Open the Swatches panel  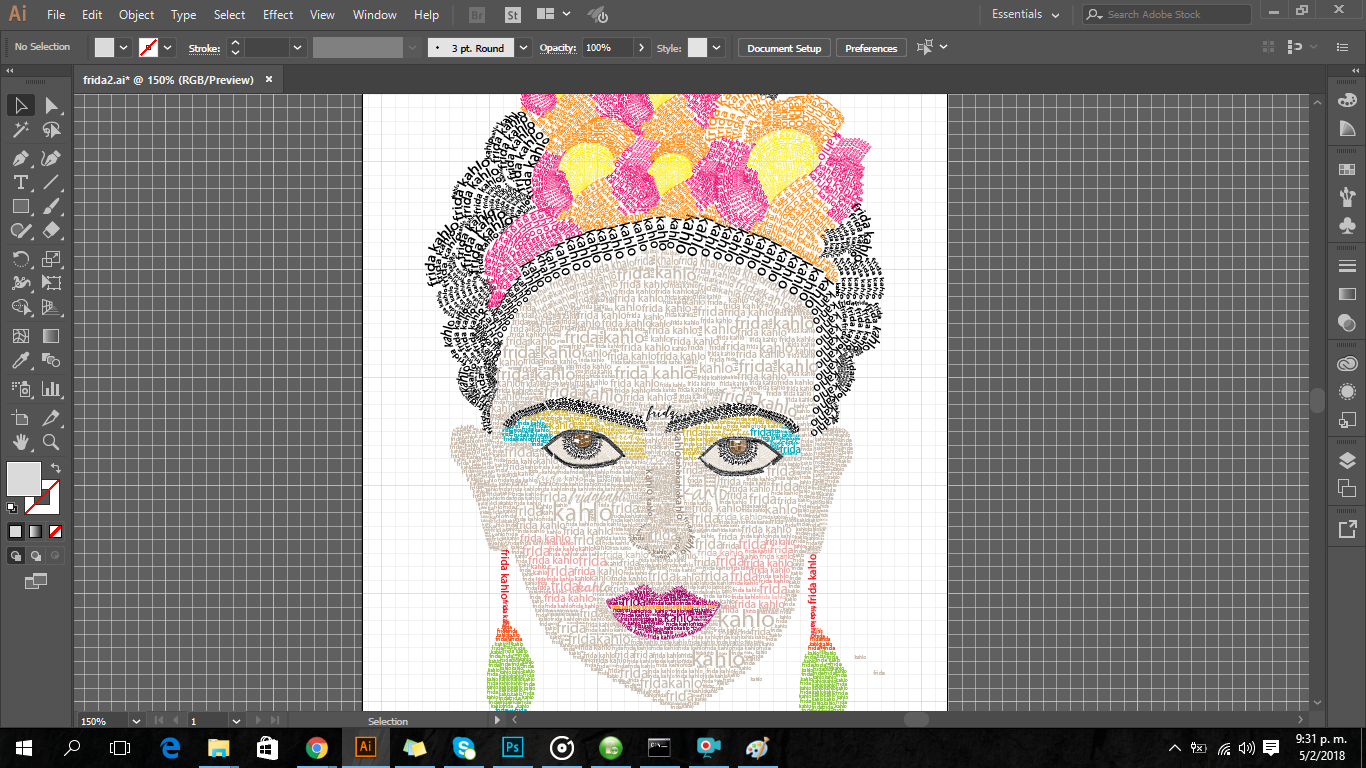coord(1347,170)
